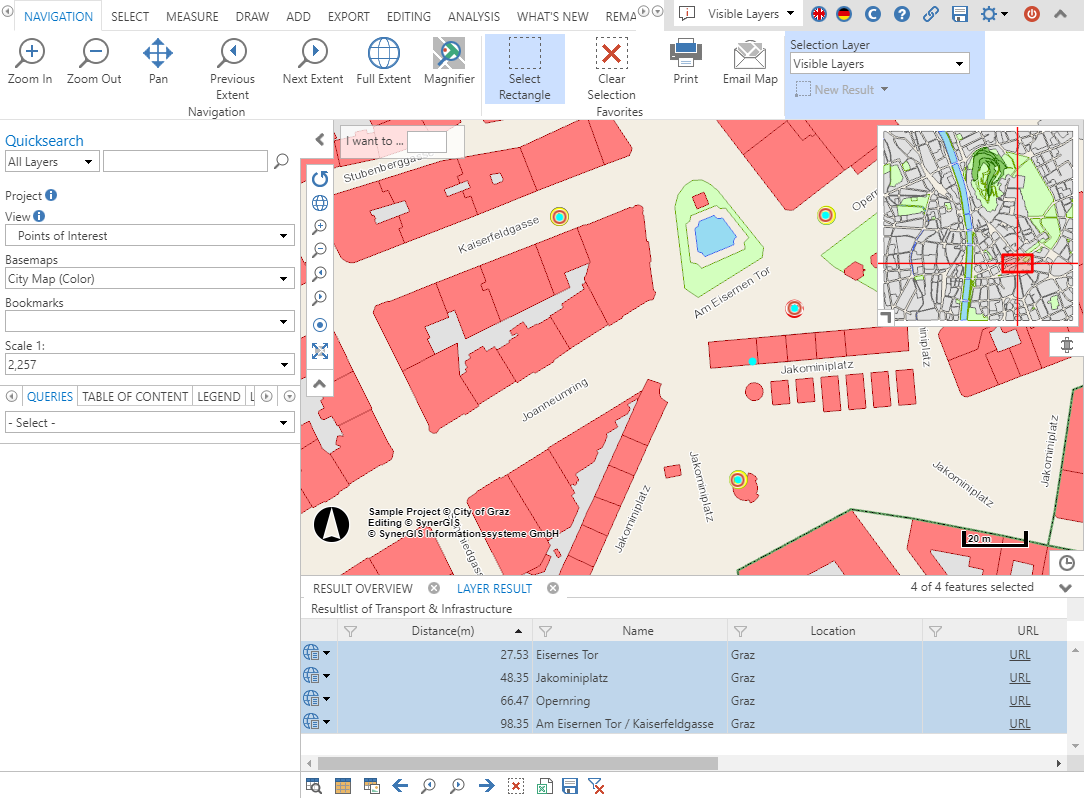Click the Quicksearch text input field

(x=185, y=161)
